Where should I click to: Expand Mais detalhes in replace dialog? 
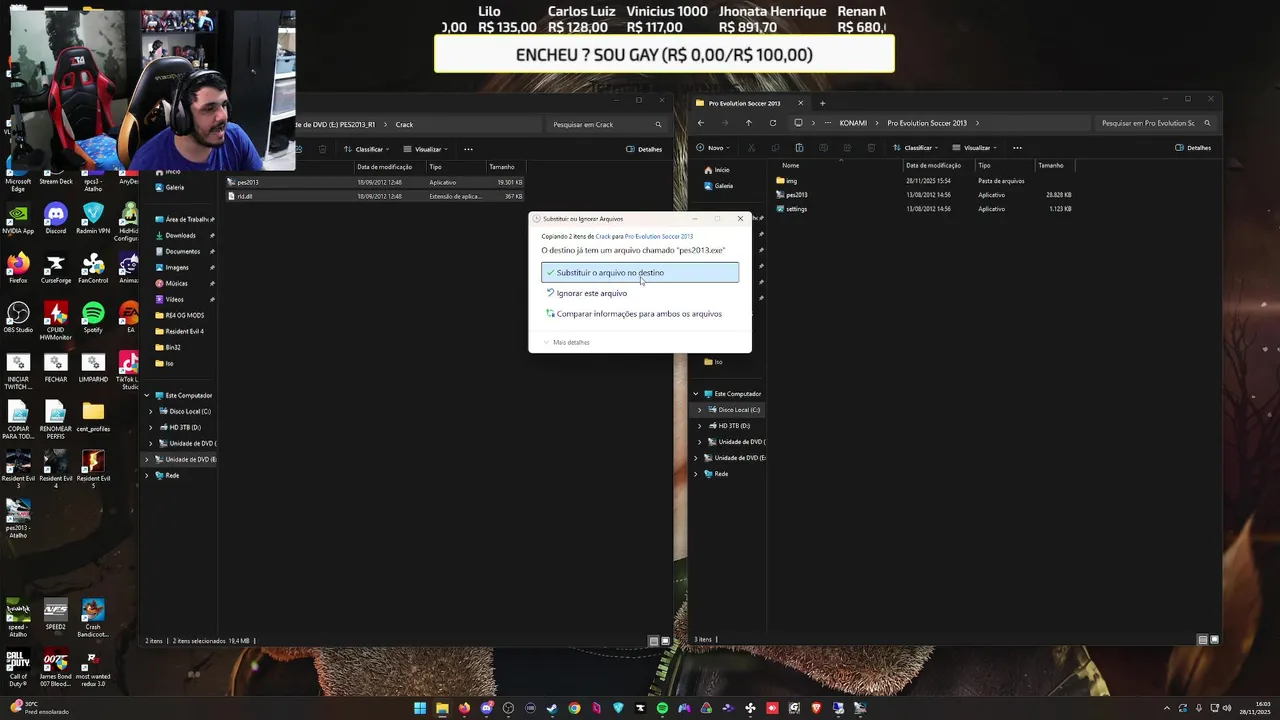[566, 342]
